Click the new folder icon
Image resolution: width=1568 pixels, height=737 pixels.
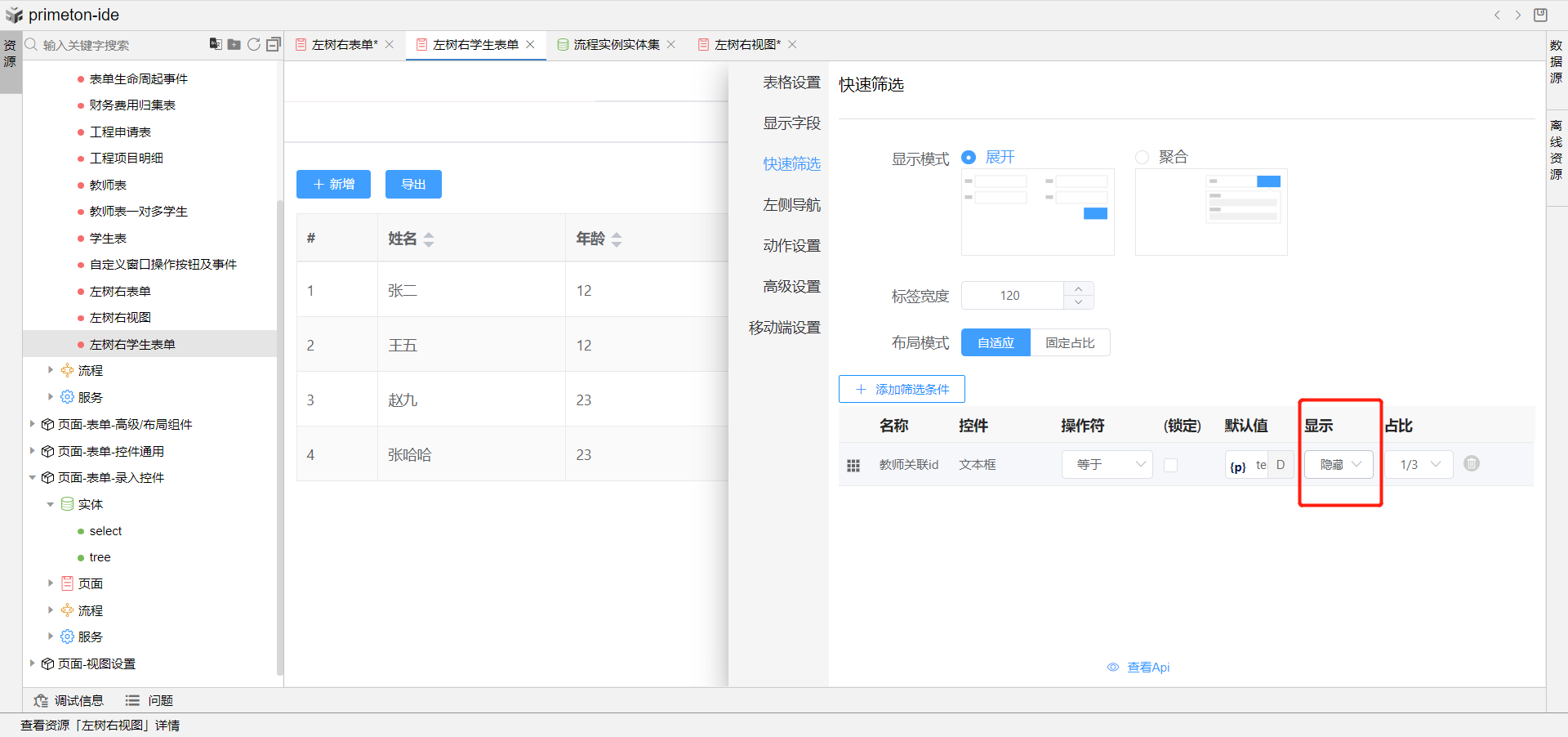tap(234, 44)
